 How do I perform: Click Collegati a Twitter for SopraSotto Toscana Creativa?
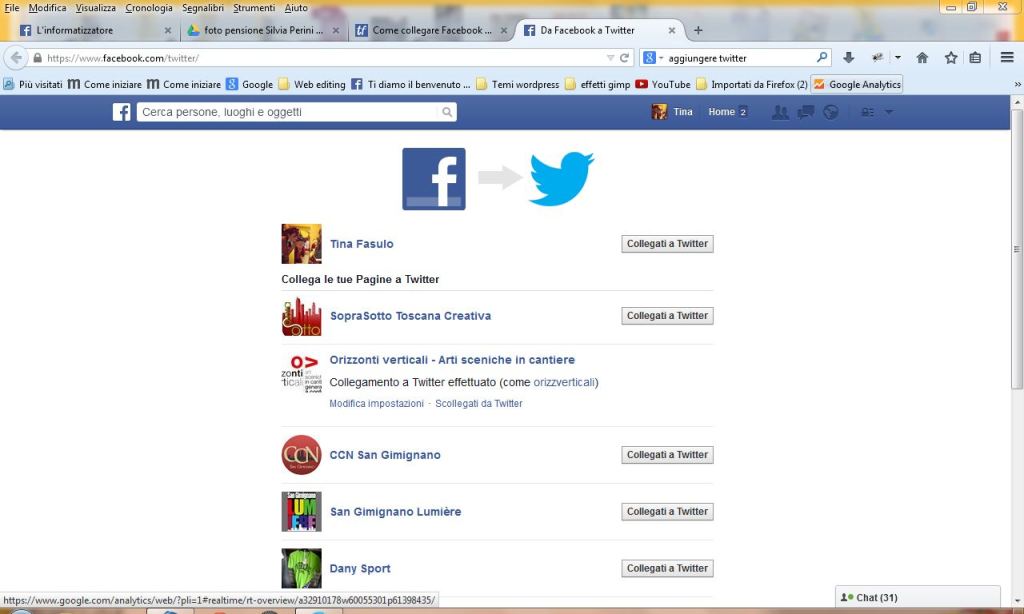[667, 315]
